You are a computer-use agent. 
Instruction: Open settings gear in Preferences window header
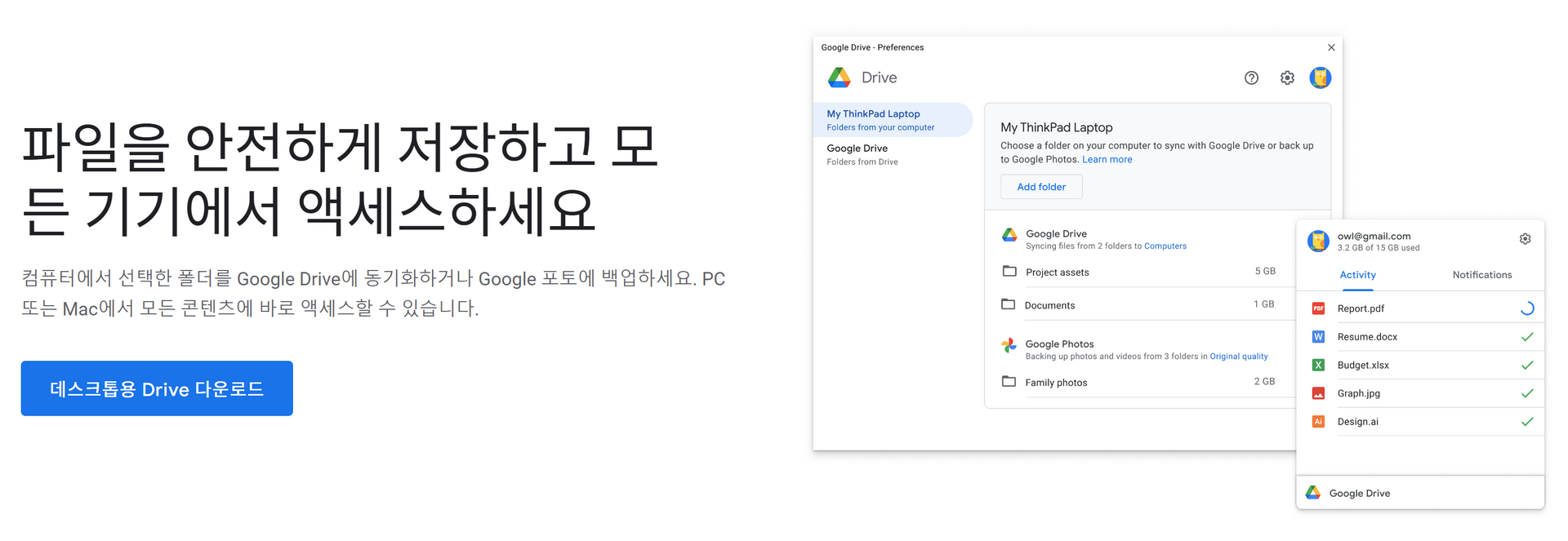pyautogui.click(x=1287, y=78)
